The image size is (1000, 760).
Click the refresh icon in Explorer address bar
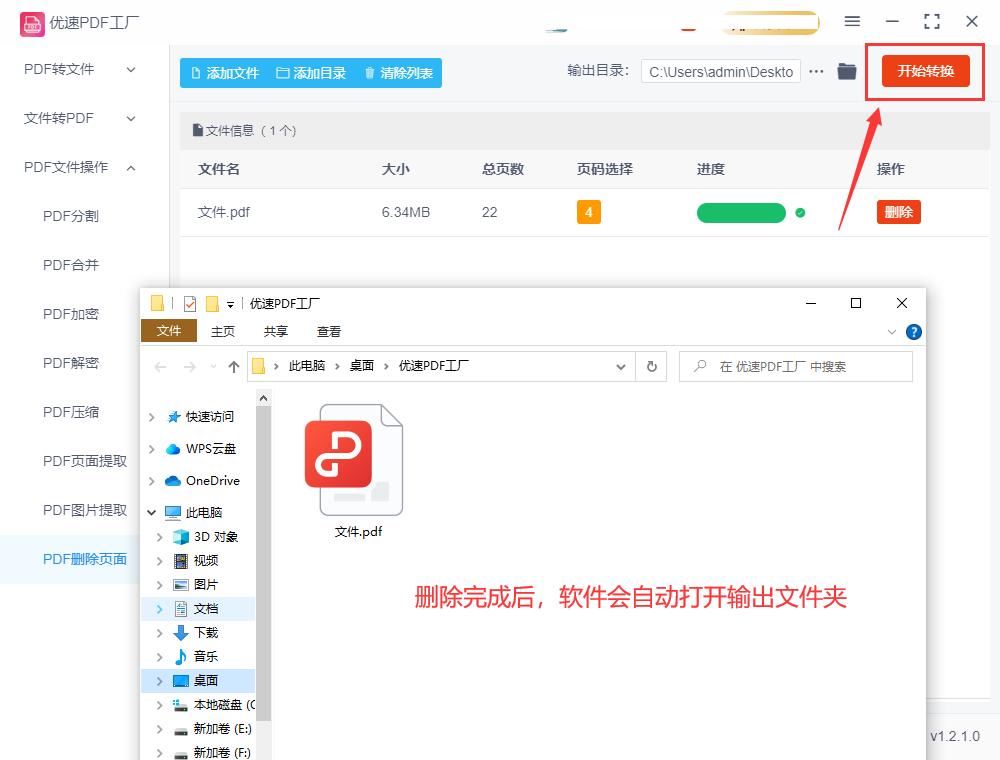(651, 366)
